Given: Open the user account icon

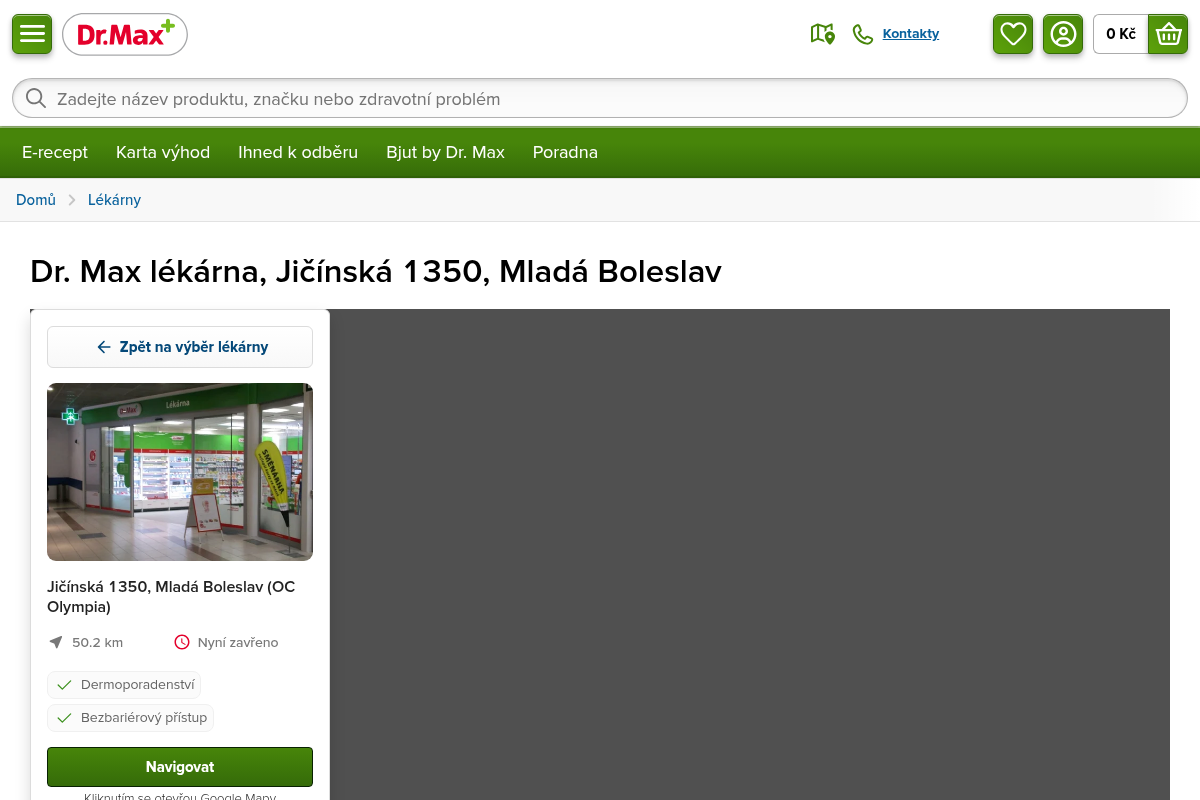Looking at the screenshot, I should click(1063, 34).
